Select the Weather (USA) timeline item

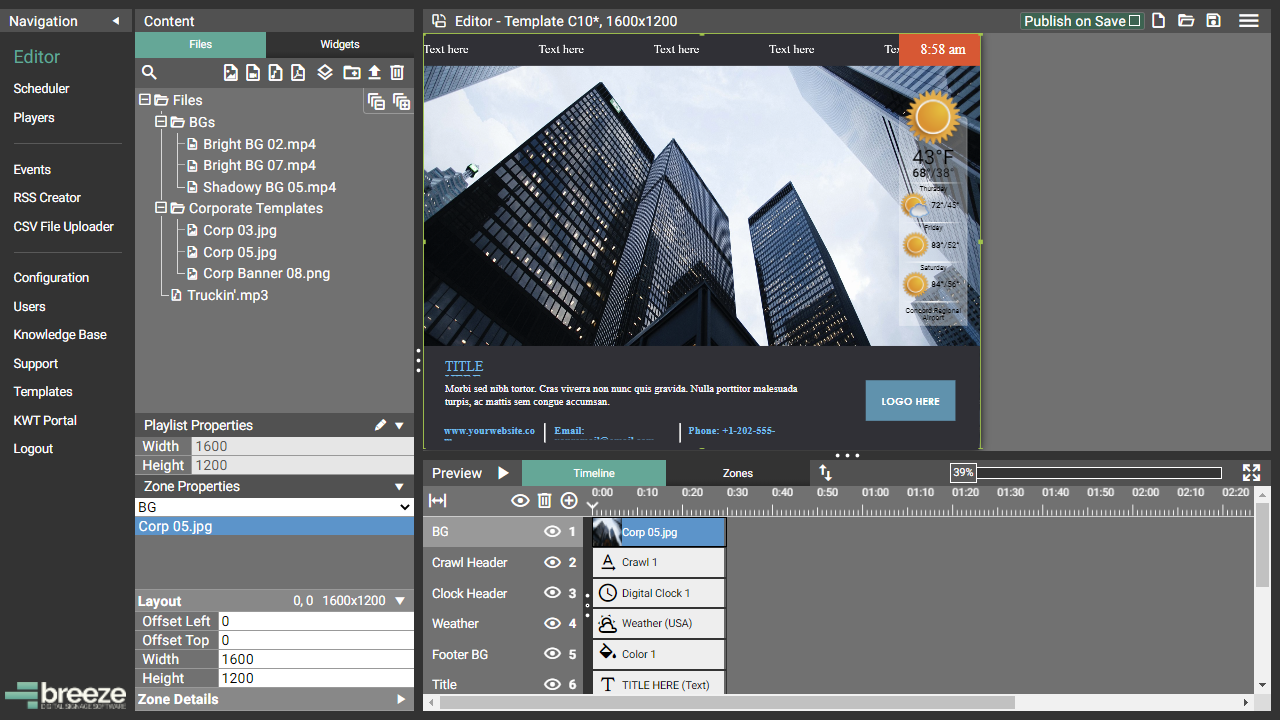658,623
